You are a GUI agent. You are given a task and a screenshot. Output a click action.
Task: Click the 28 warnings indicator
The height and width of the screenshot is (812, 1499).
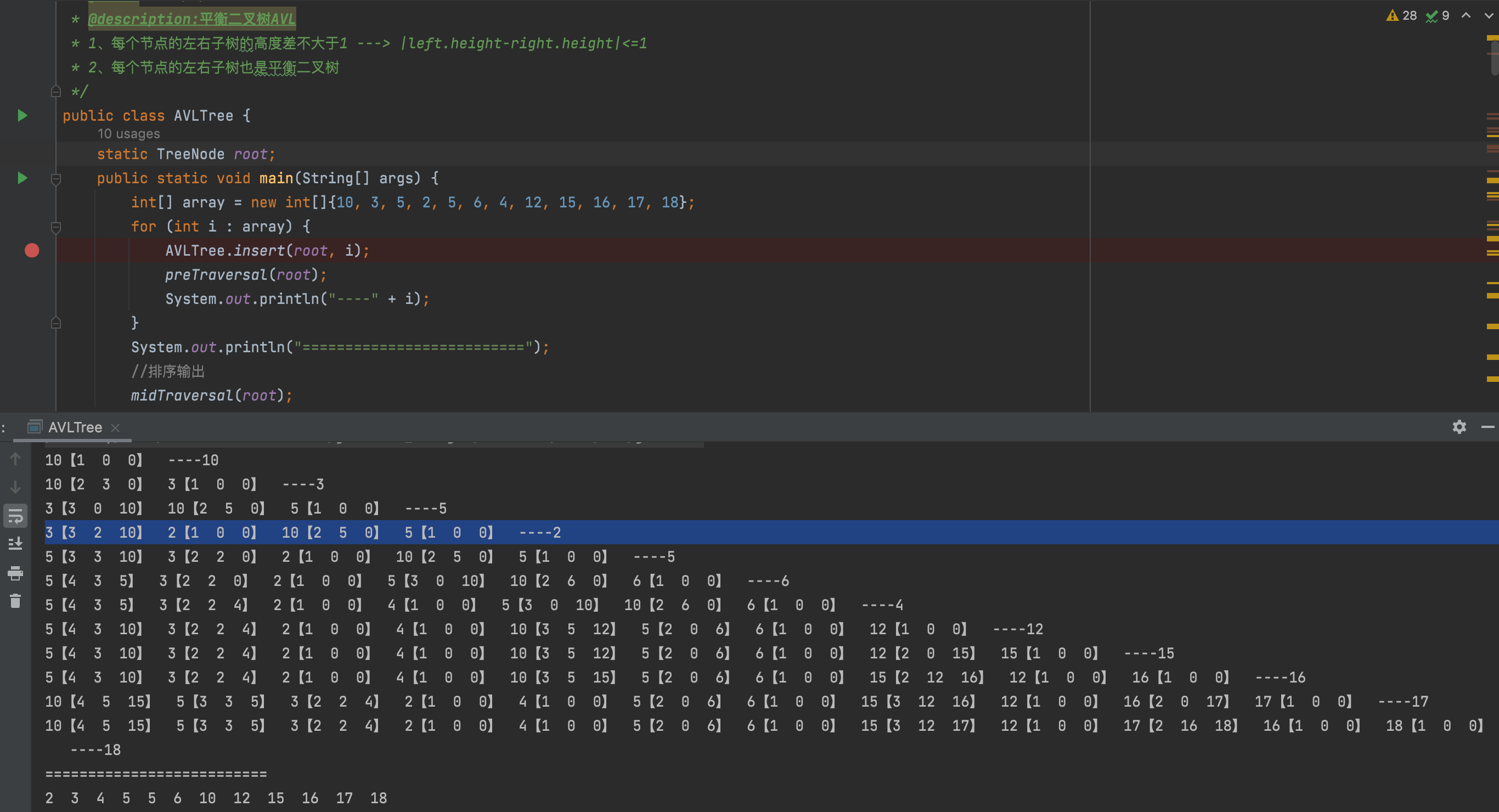pyautogui.click(x=1402, y=16)
